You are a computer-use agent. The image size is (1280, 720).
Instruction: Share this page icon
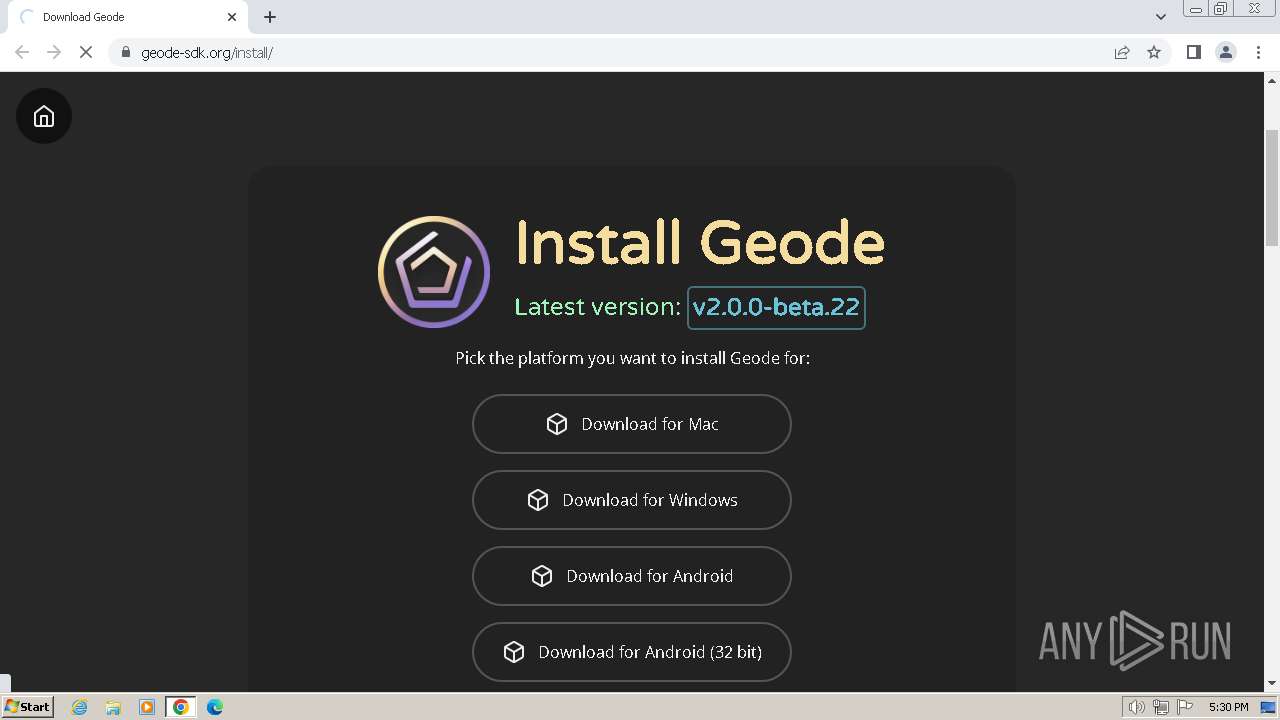1122,52
